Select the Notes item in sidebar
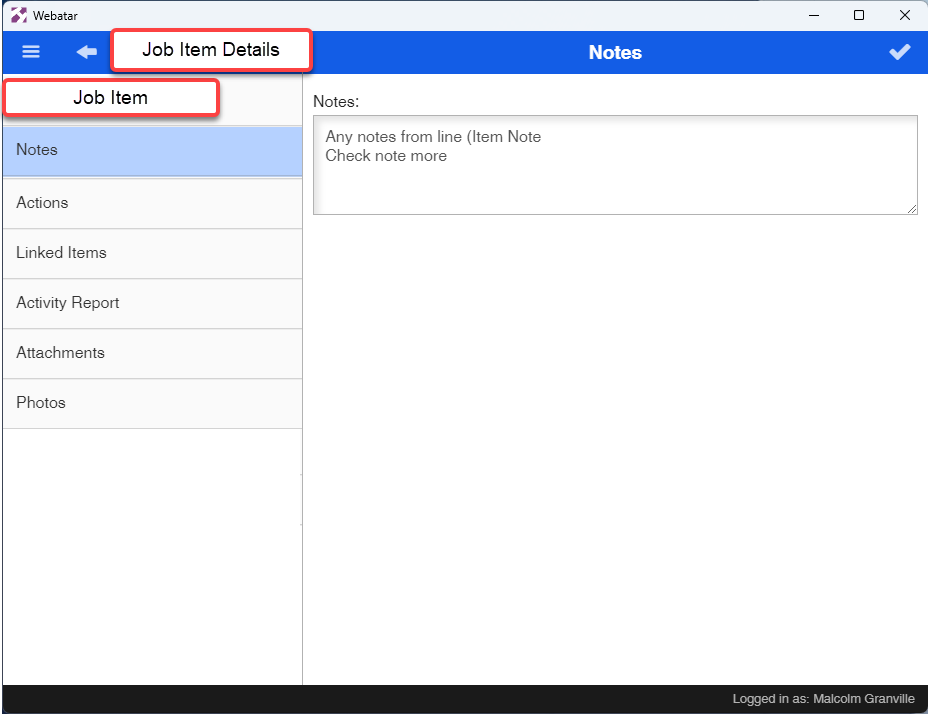 coord(153,150)
